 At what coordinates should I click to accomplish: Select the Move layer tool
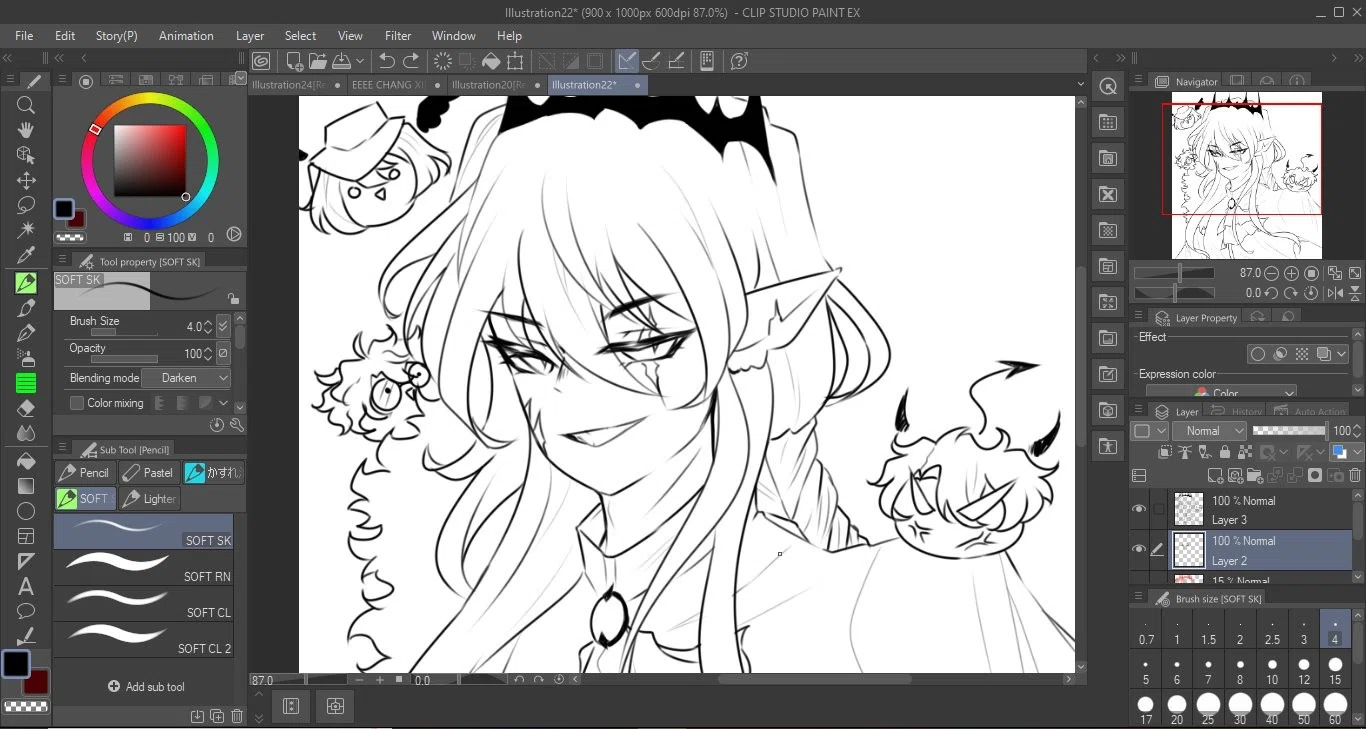pyautogui.click(x=27, y=180)
